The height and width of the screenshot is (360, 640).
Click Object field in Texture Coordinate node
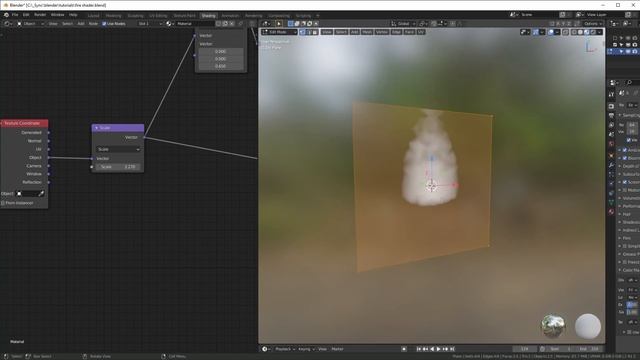29,193
